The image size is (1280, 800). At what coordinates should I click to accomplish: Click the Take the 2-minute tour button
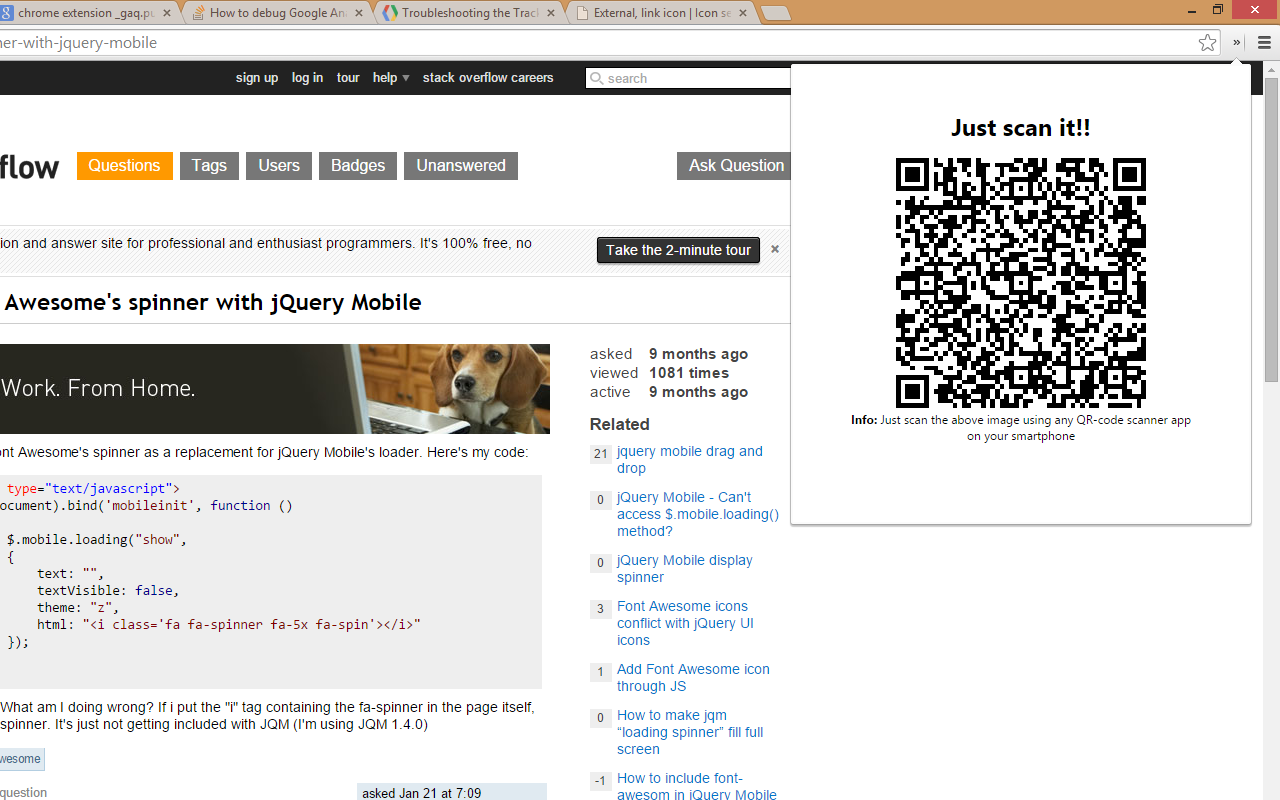(x=678, y=250)
